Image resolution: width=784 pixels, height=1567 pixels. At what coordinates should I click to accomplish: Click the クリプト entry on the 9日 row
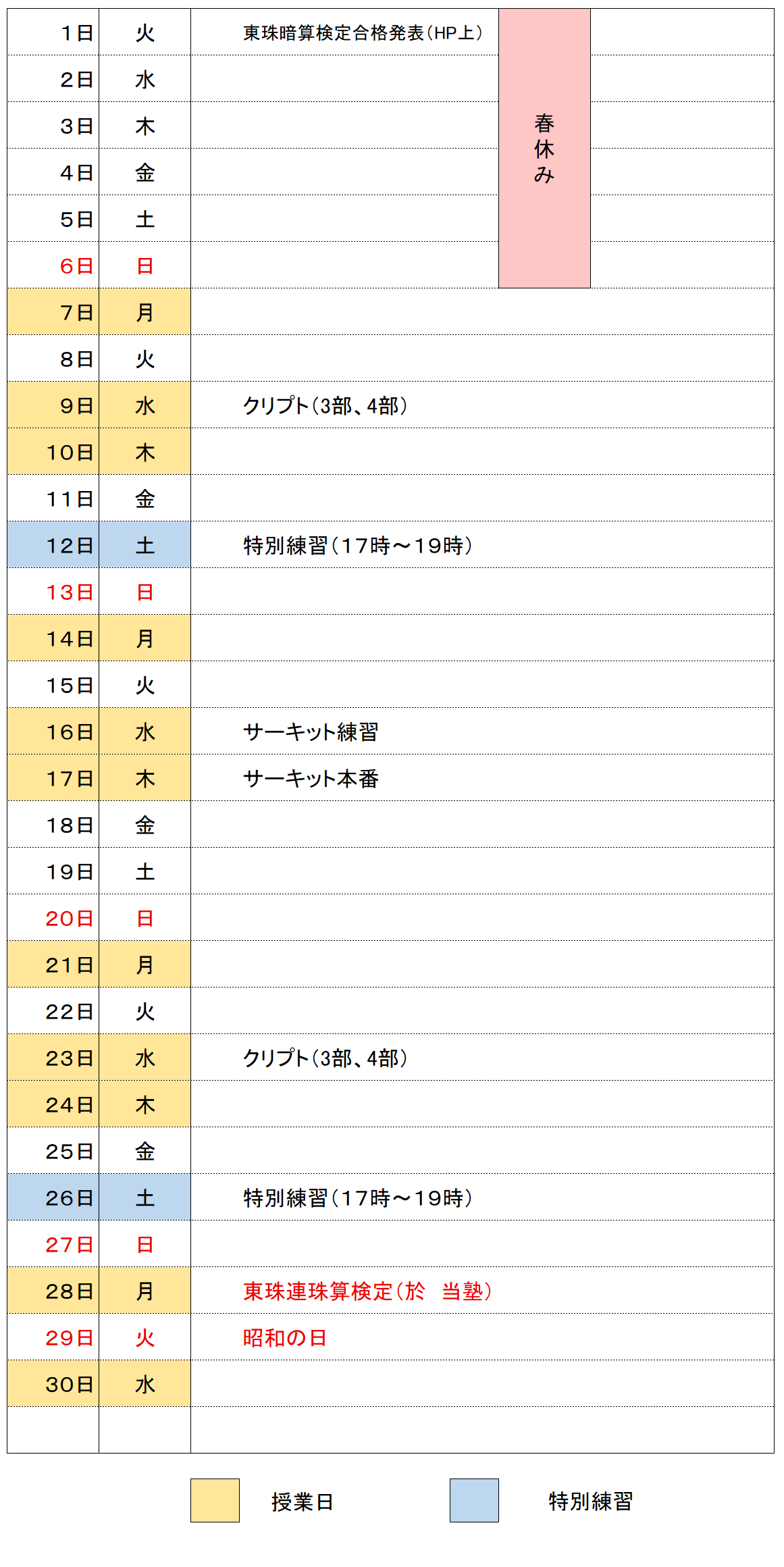(x=325, y=405)
